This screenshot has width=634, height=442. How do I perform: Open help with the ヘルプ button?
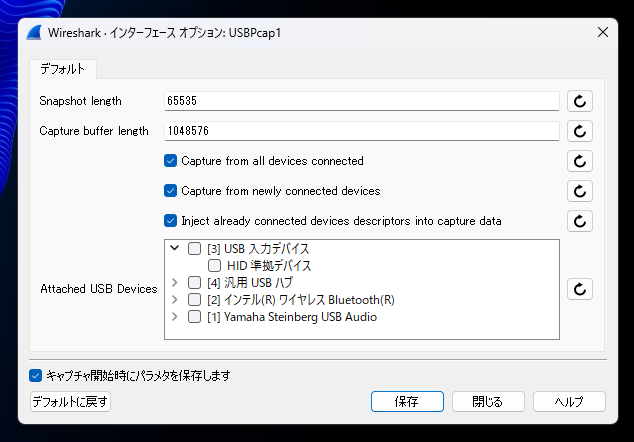point(569,402)
